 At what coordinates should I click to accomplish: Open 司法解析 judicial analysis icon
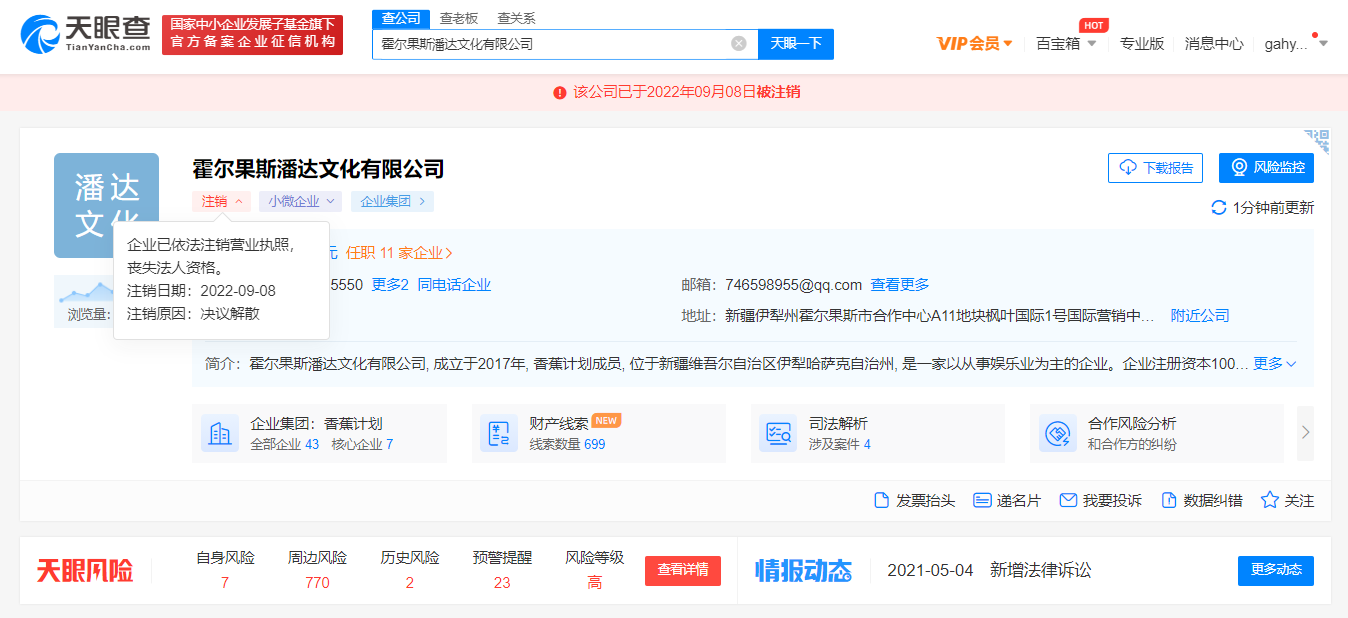777,434
